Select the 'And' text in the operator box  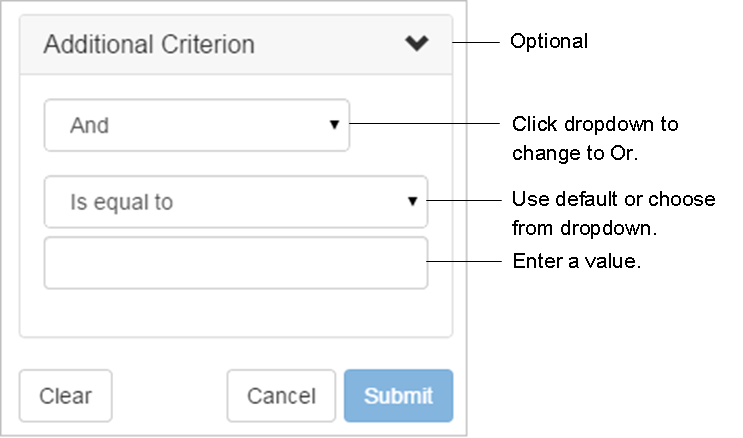pos(89,126)
